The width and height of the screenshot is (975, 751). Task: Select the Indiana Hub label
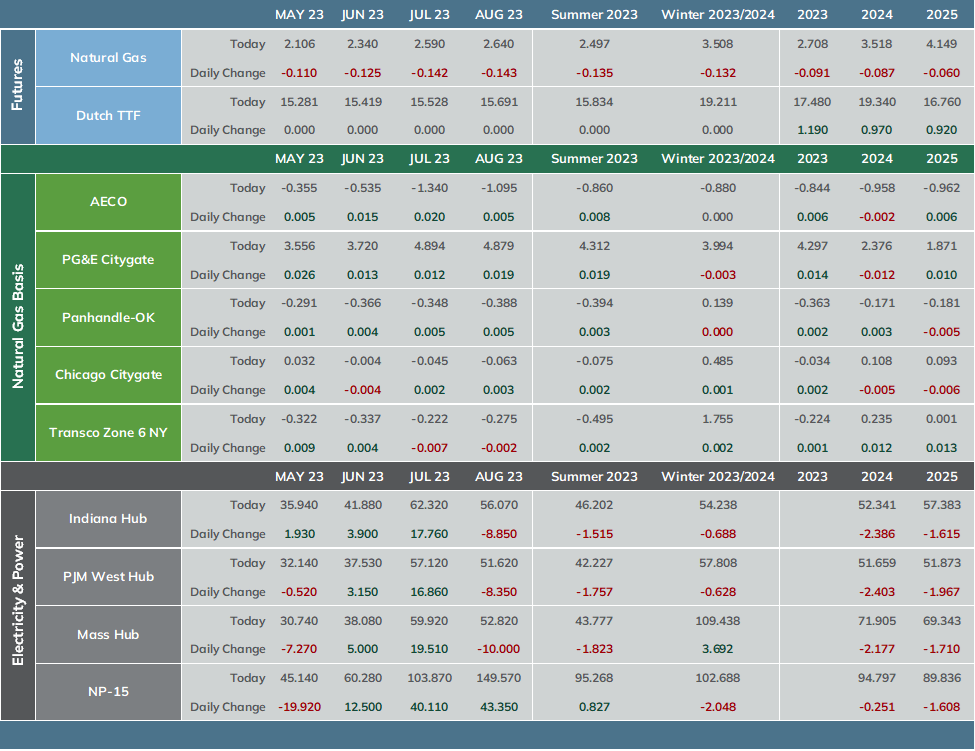point(108,519)
